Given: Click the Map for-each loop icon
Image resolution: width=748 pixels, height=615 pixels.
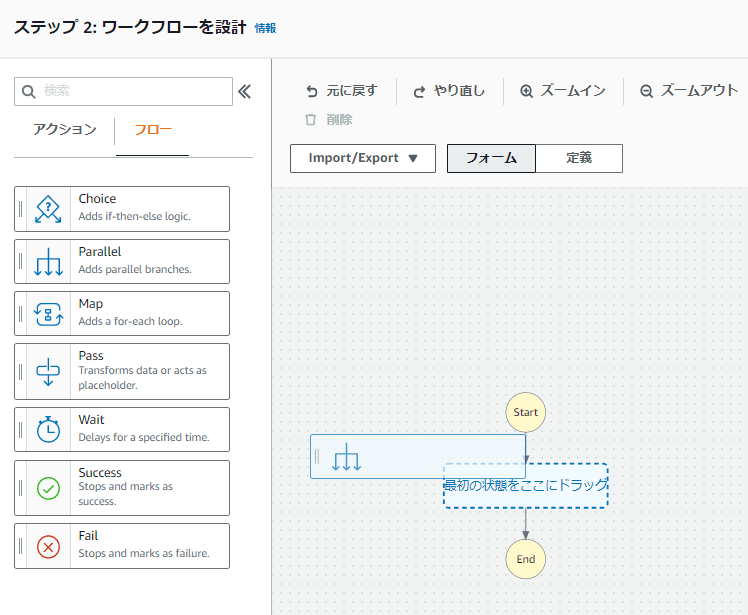Looking at the screenshot, I should (48, 314).
